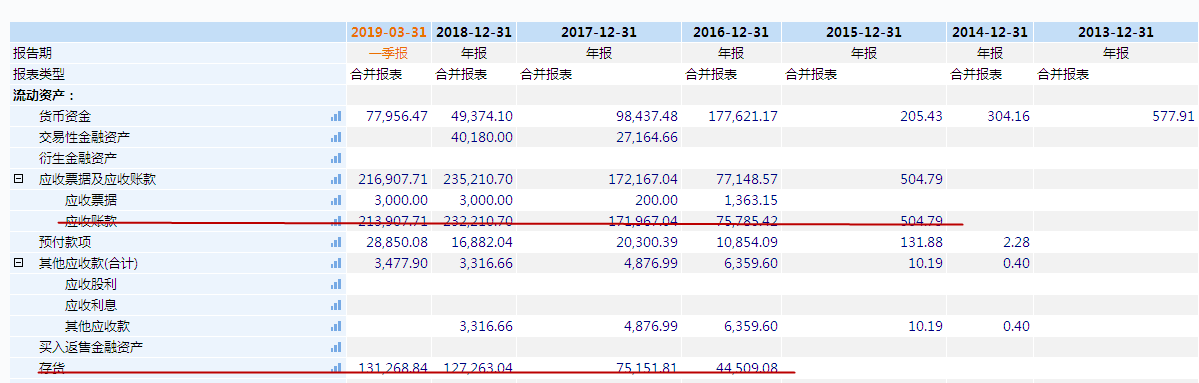Select the 交易性金融资产 row label
The image size is (1199, 383).
point(84,138)
